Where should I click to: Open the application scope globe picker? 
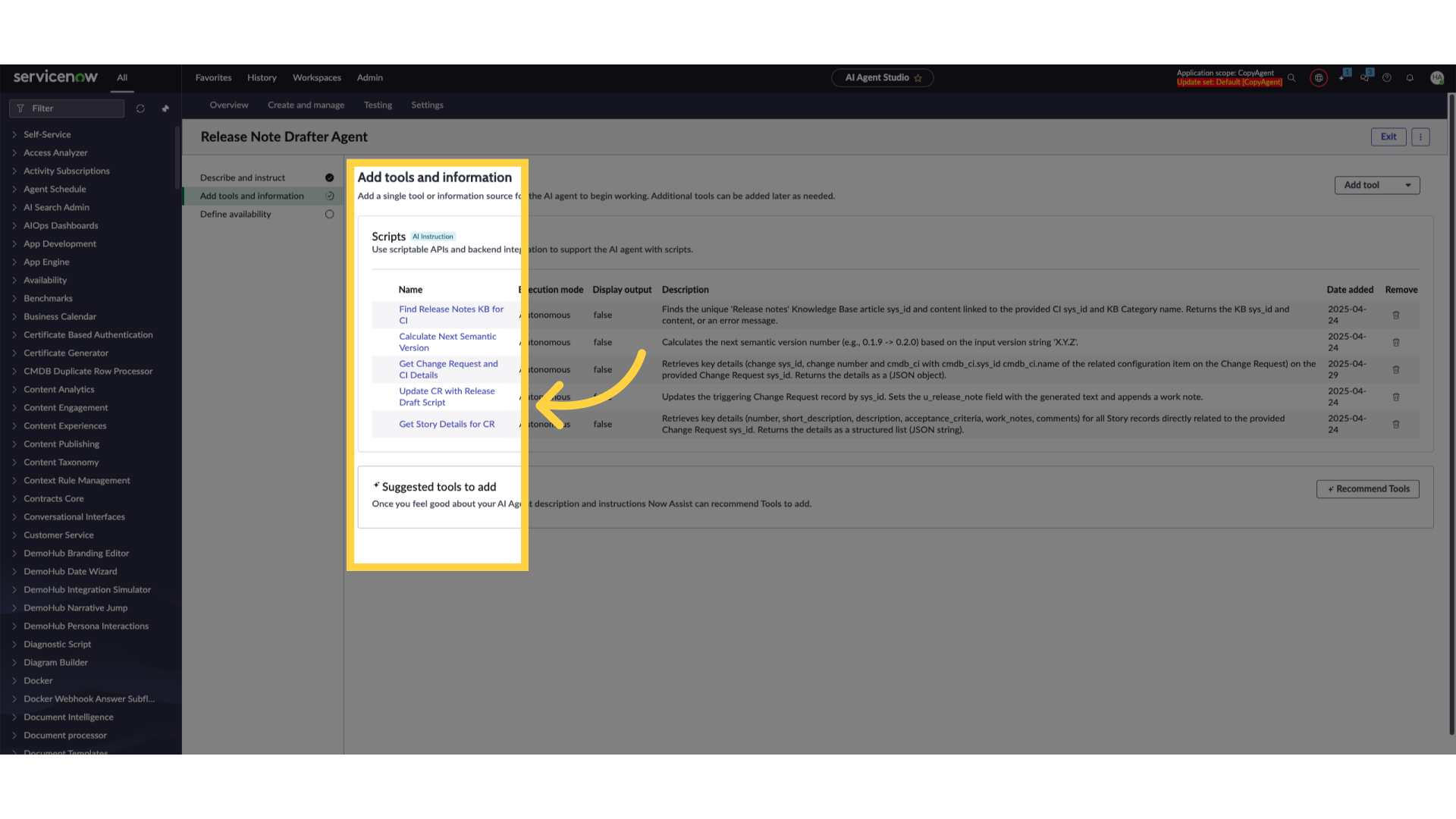[x=1319, y=78]
